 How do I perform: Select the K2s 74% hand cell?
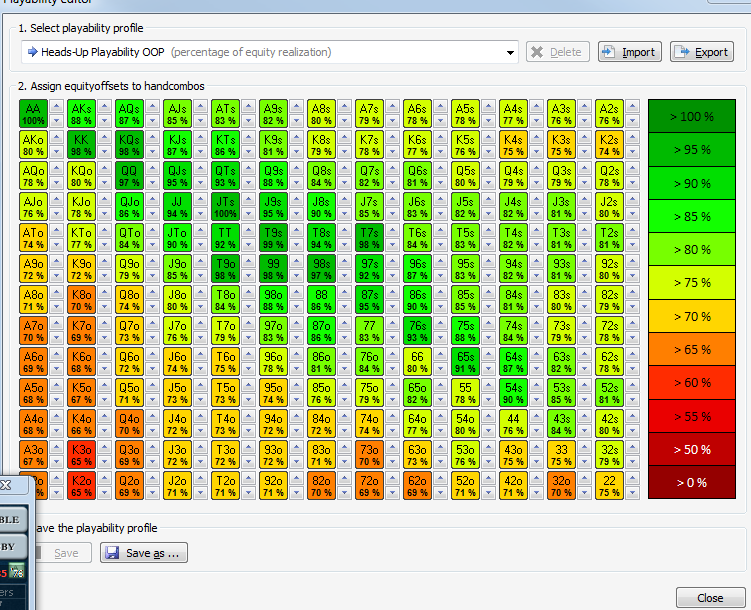click(x=609, y=145)
